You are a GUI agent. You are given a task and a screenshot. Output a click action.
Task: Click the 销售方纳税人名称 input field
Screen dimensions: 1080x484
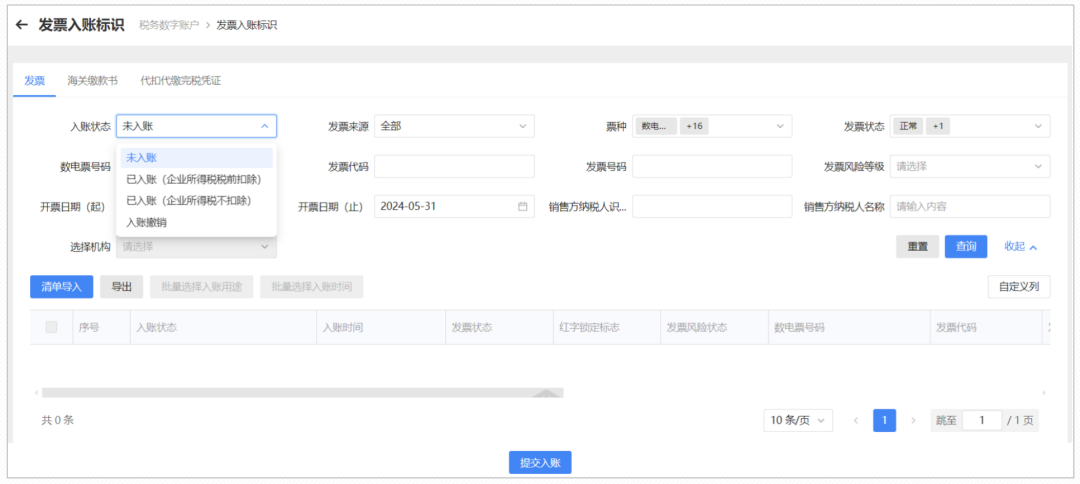click(x=969, y=206)
